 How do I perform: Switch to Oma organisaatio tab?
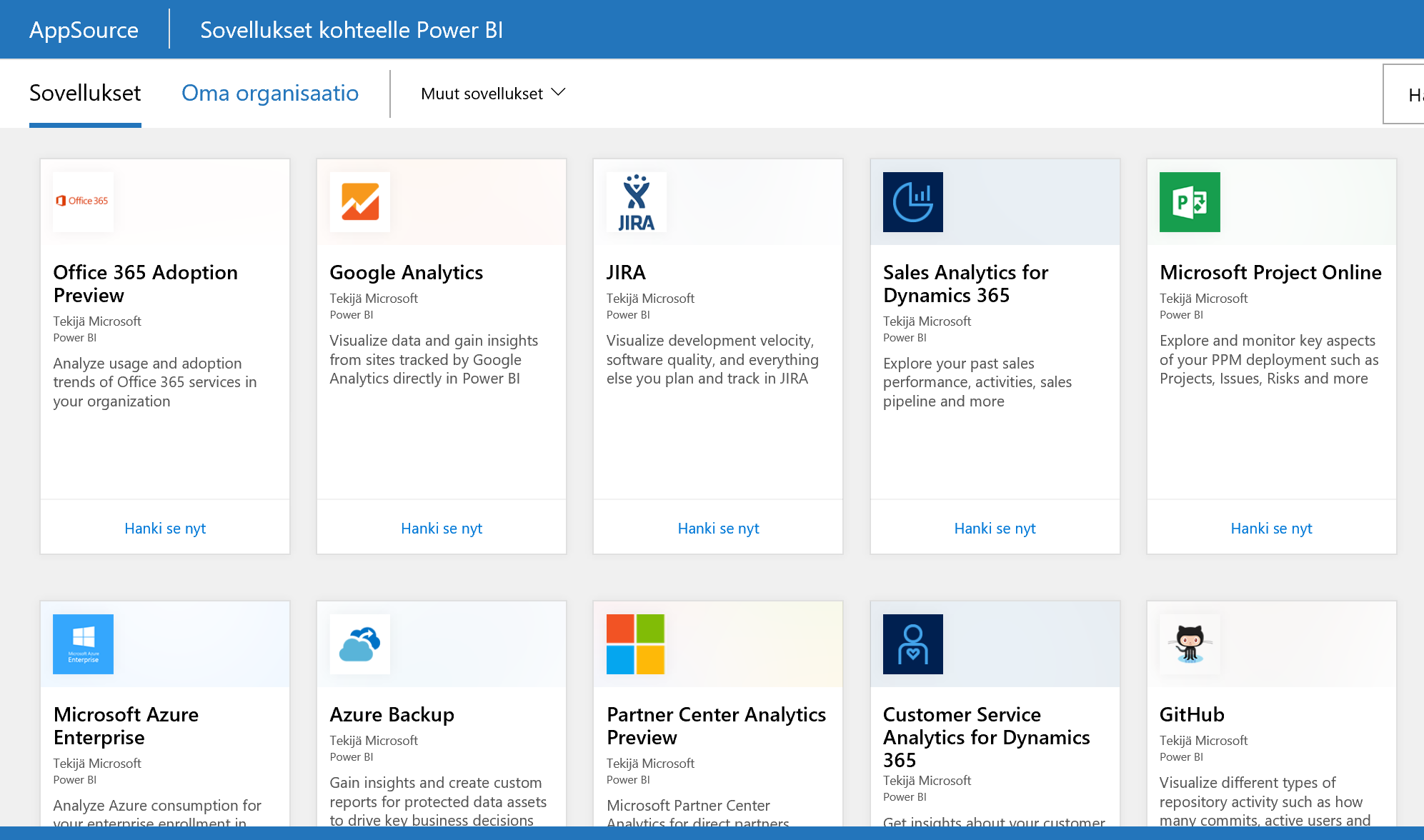tap(270, 93)
